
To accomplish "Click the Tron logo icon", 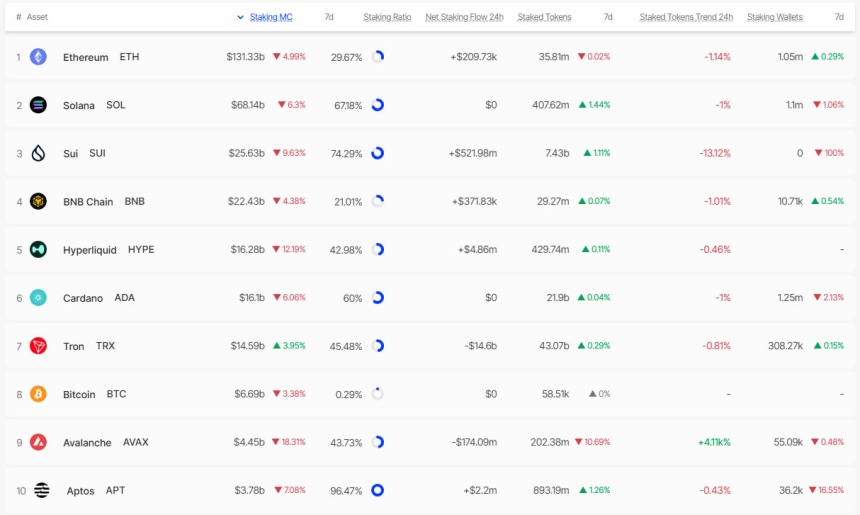I will tap(38, 345).
